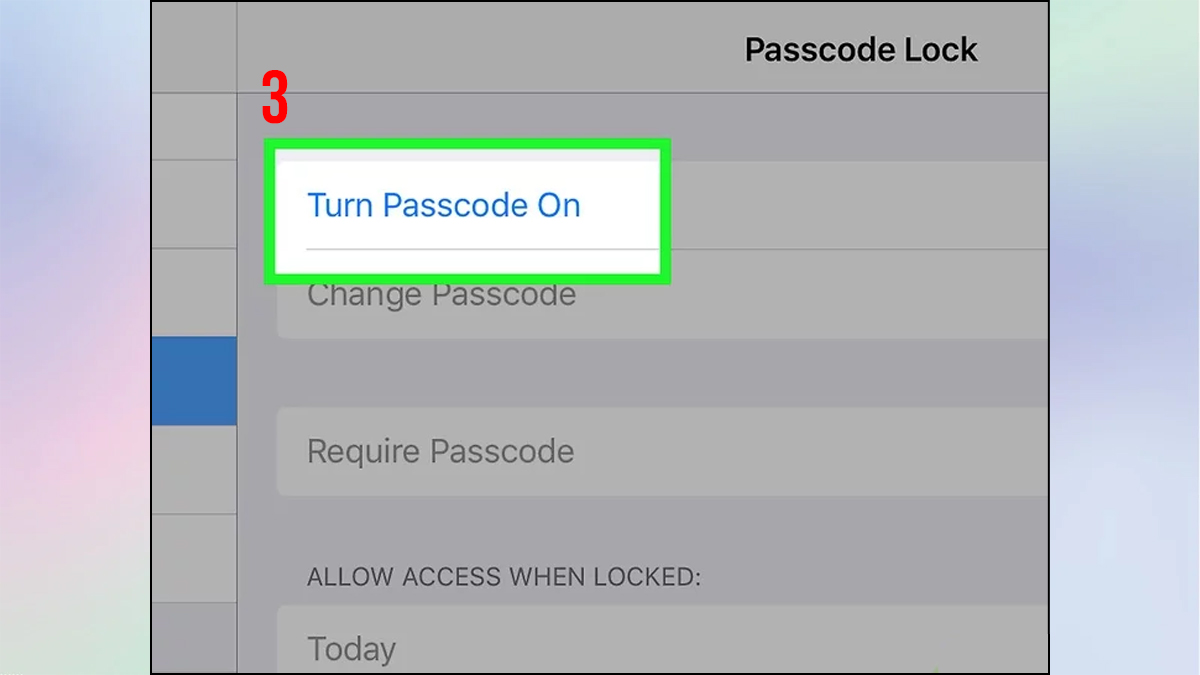This screenshot has height=675, width=1200.
Task: Click the red number 3 annotation
Action: click(x=277, y=97)
